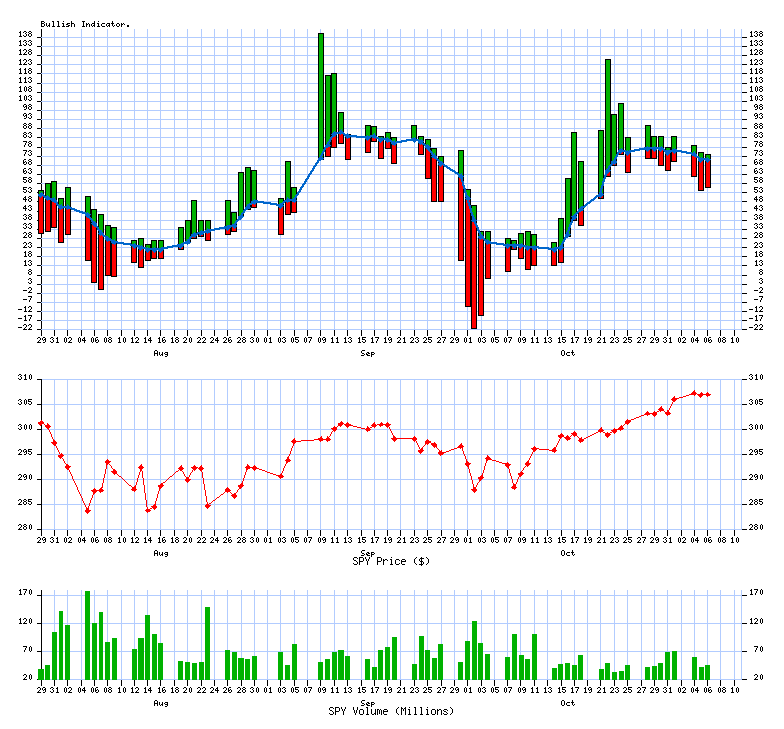Click the "SPY Volume (Millions)" axis label

(391, 711)
